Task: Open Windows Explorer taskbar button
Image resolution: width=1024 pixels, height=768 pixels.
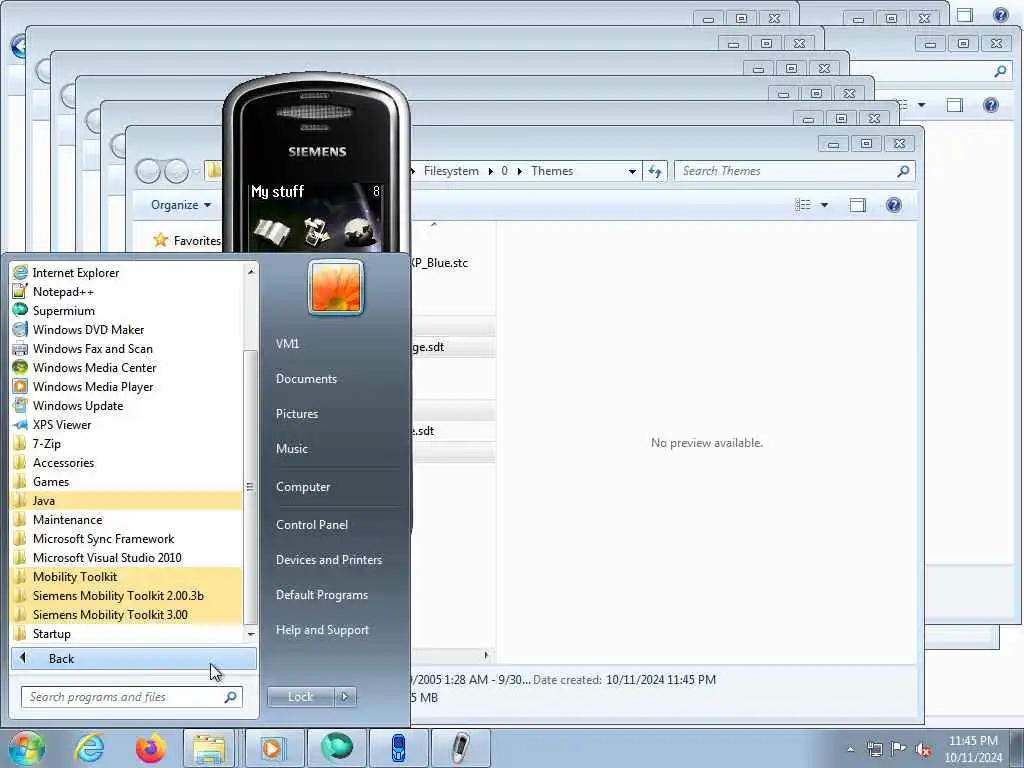Action: click(209, 748)
